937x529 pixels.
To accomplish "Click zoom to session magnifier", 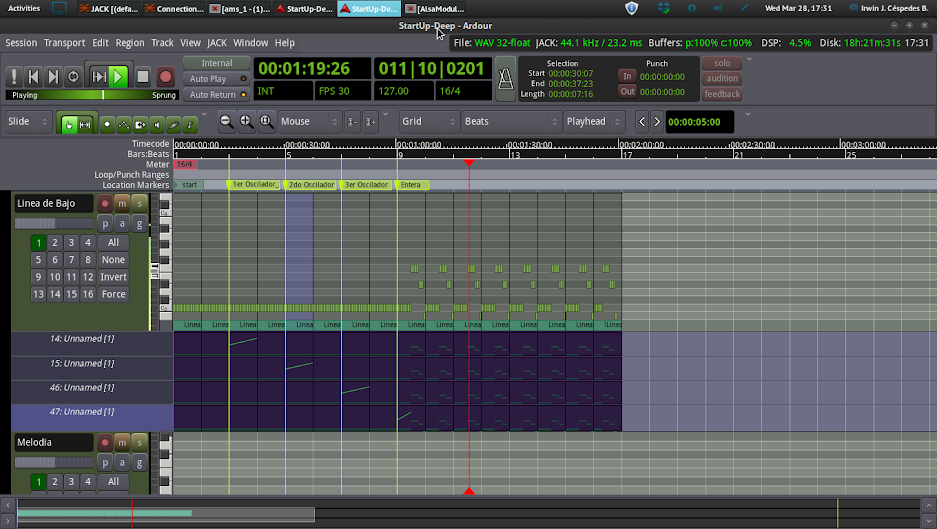I will 267,122.
